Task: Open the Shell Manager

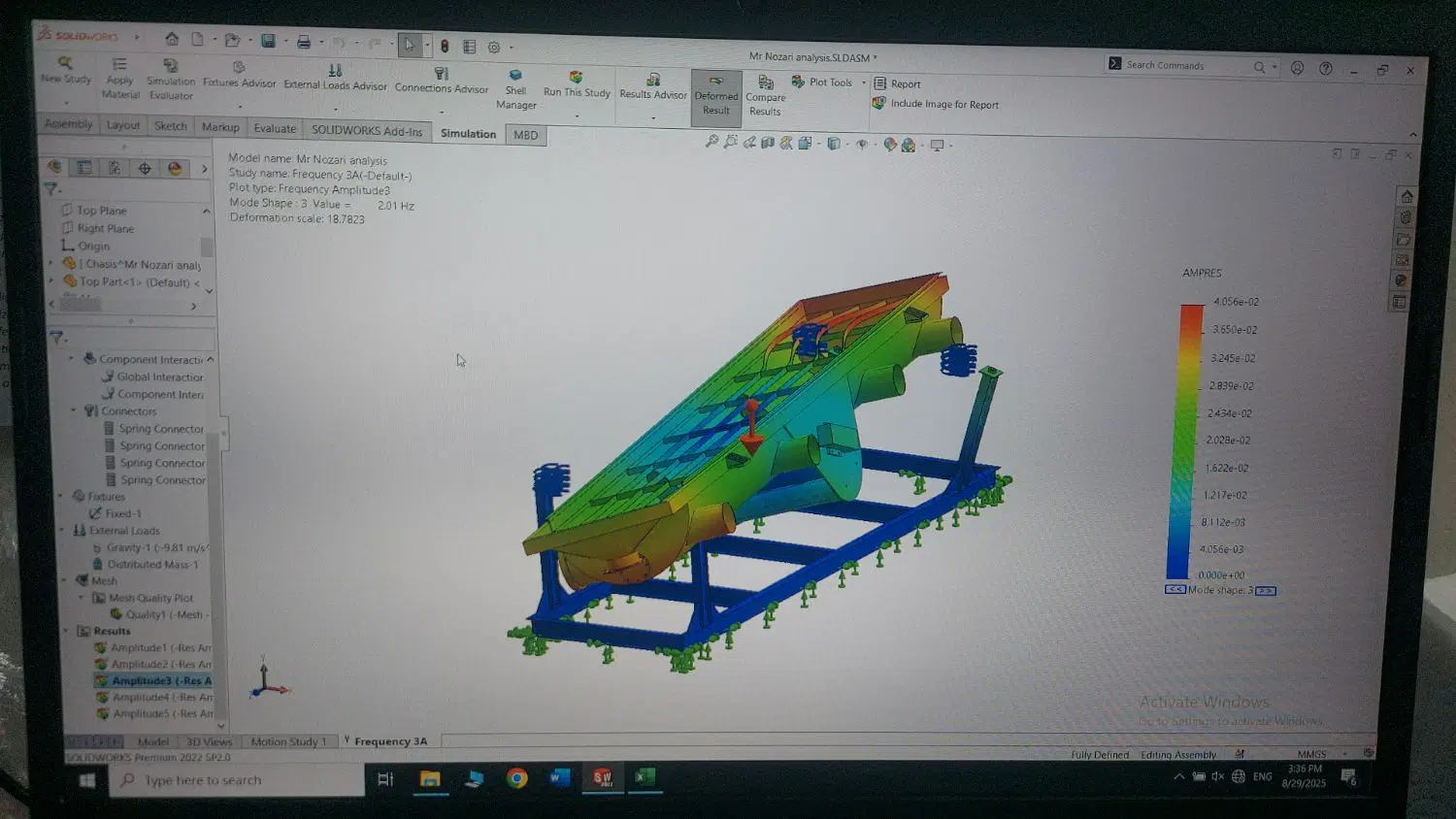Action: [516, 89]
